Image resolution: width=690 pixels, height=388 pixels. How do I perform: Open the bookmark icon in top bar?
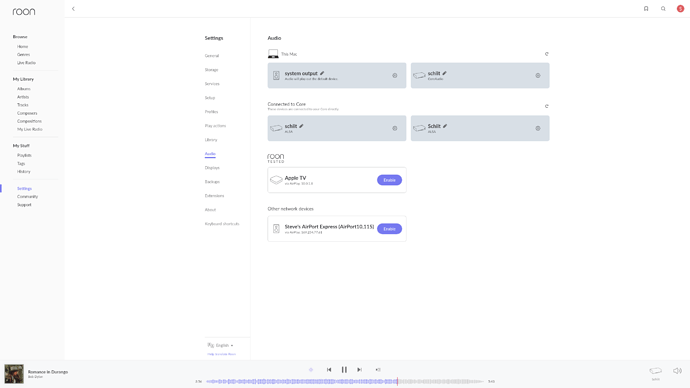[646, 9]
